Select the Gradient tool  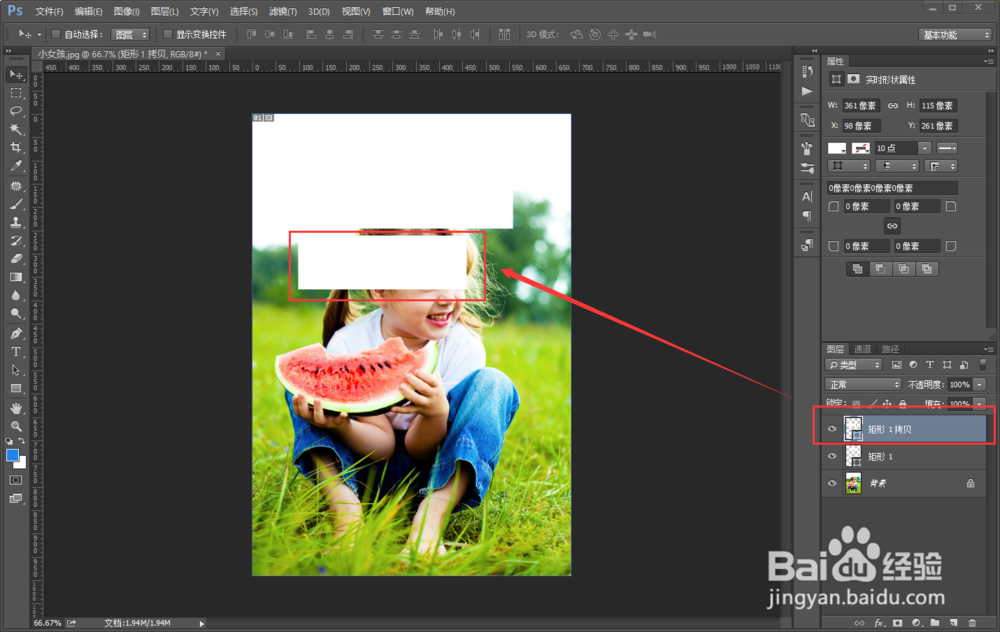click(16, 277)
